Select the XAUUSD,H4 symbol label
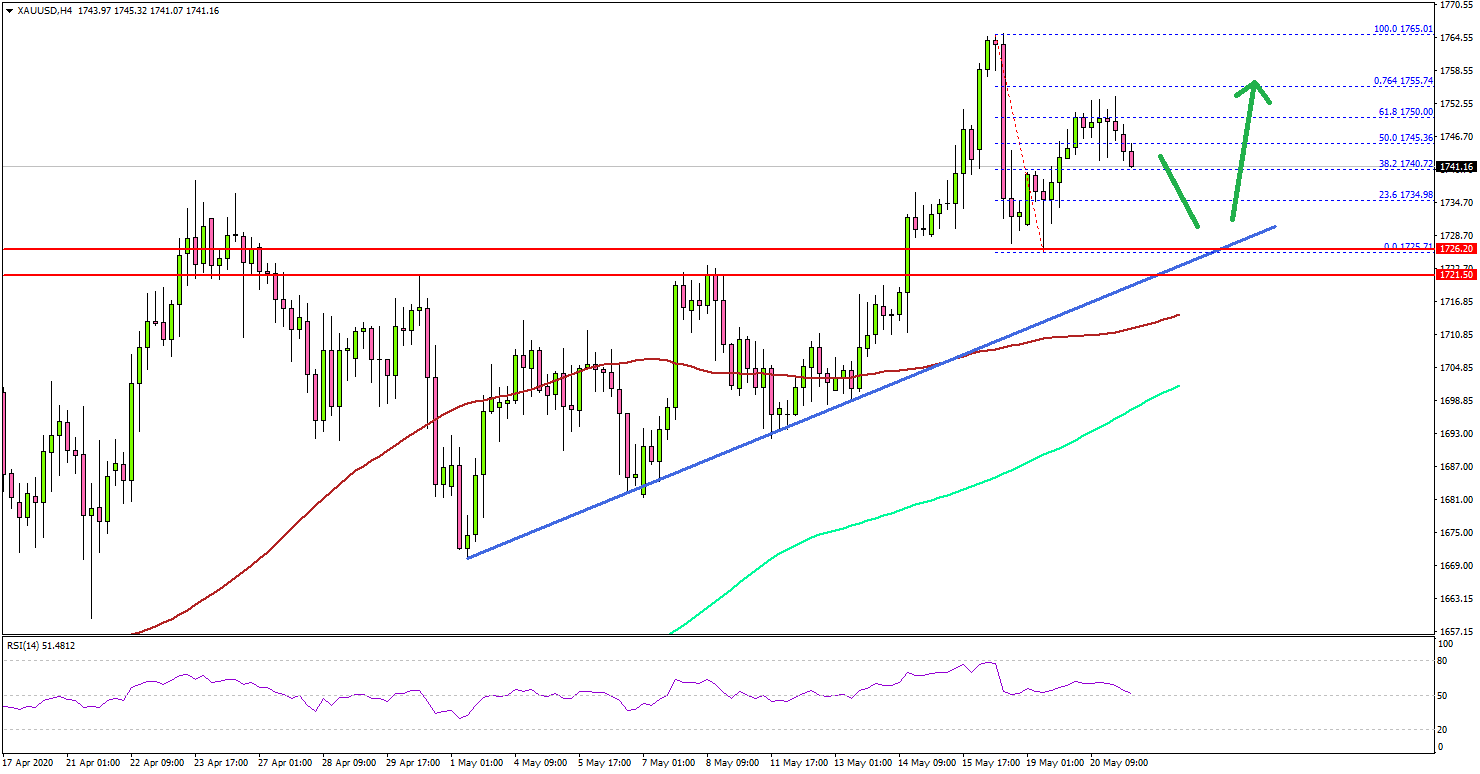Screen dimensions: 1480x774 coord(45,8)
